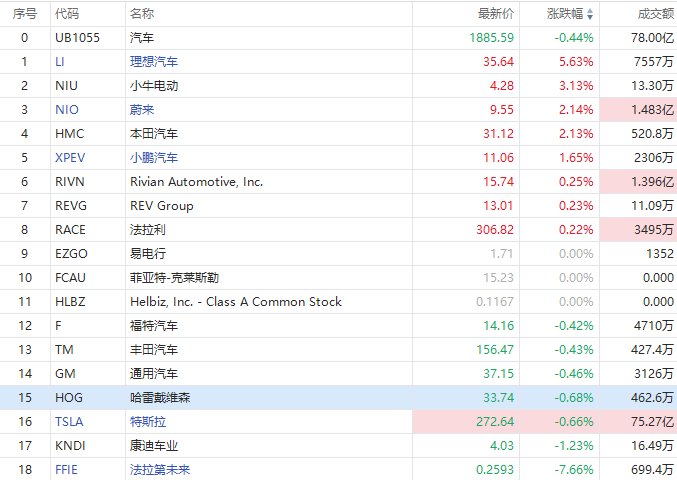Click the XPEV ticker code
Viewport: 677px width, 480px height.
[x=70, y=158]
